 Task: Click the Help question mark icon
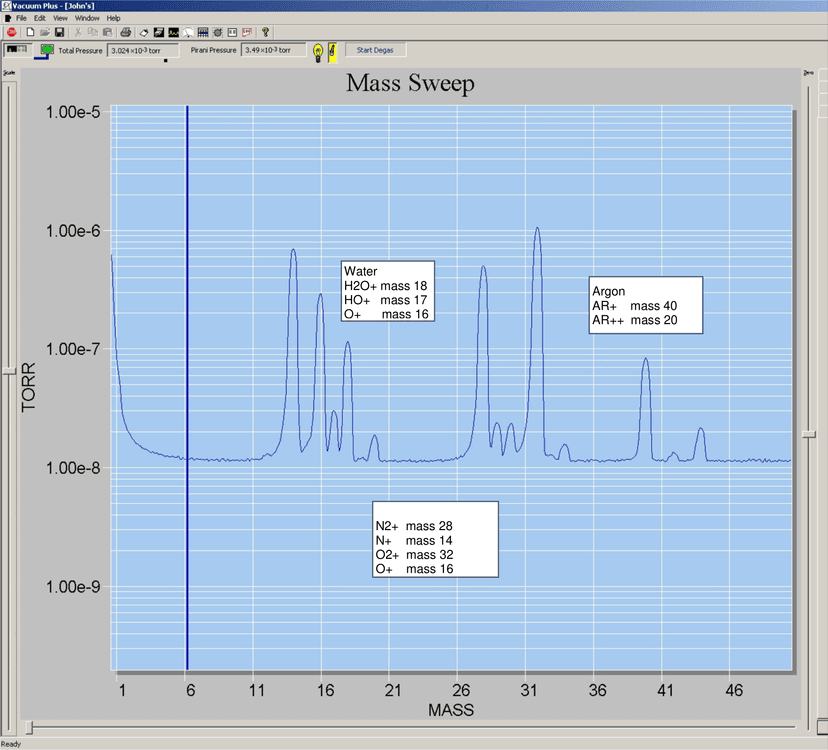[265, 32]
